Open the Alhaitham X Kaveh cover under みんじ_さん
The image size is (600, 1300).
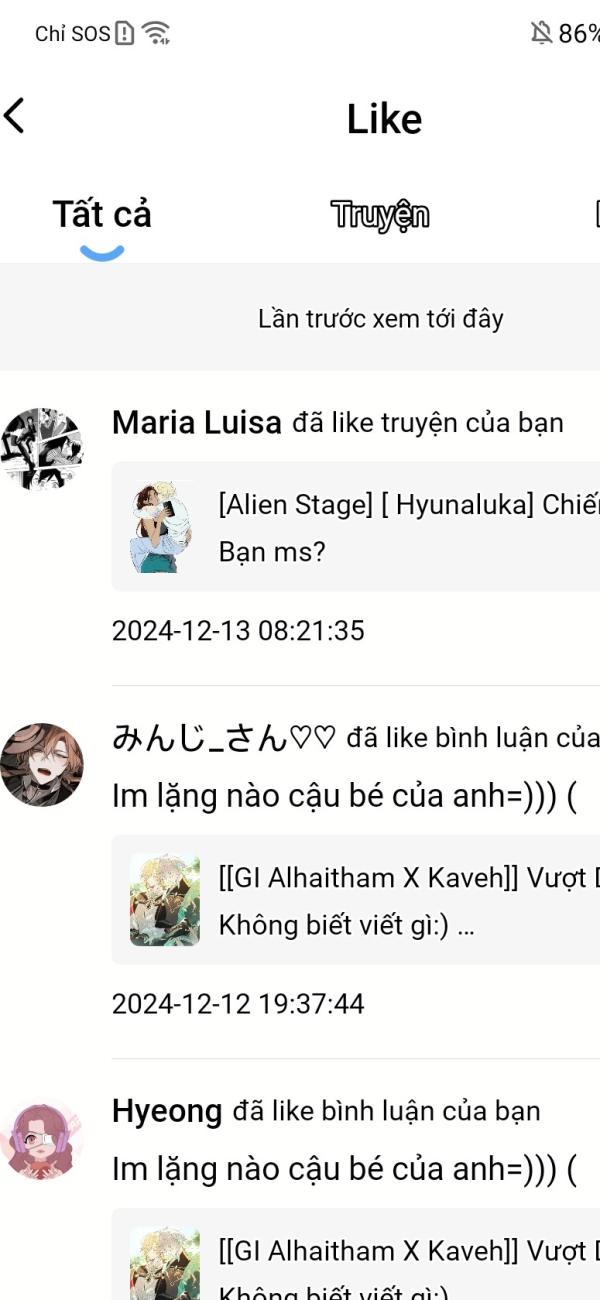(x=164, y=900)
